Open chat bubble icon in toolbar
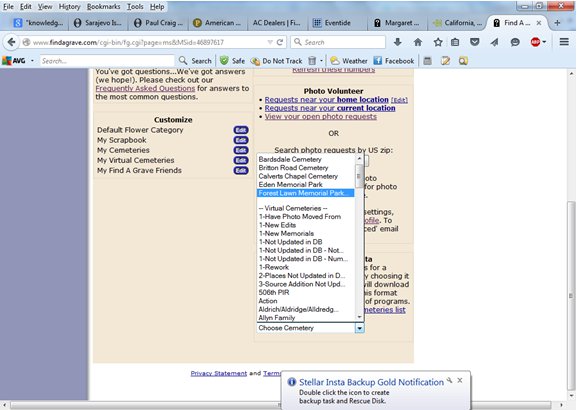 (515, 42)
